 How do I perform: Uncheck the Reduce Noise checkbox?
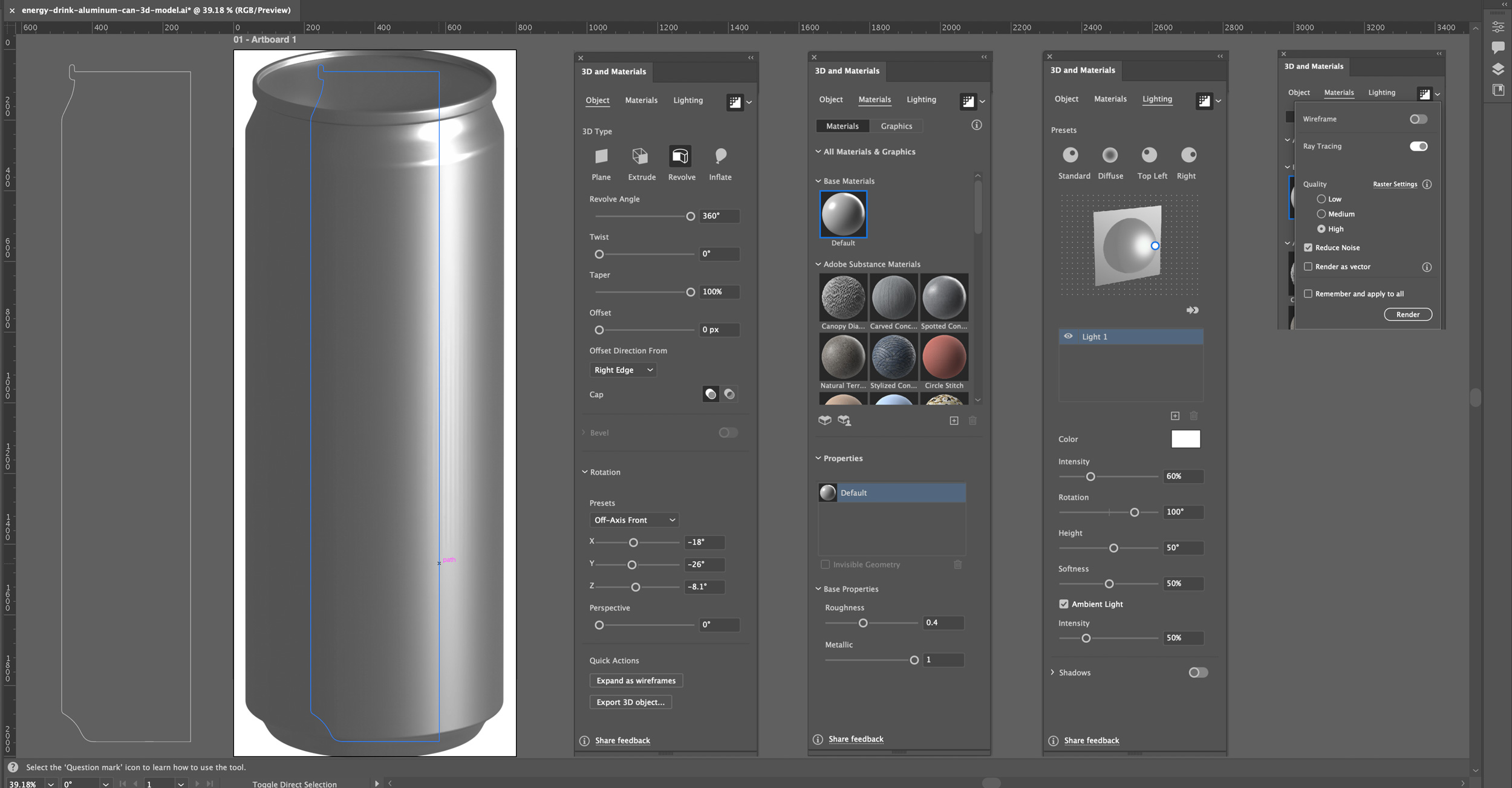click(1308, 247)
